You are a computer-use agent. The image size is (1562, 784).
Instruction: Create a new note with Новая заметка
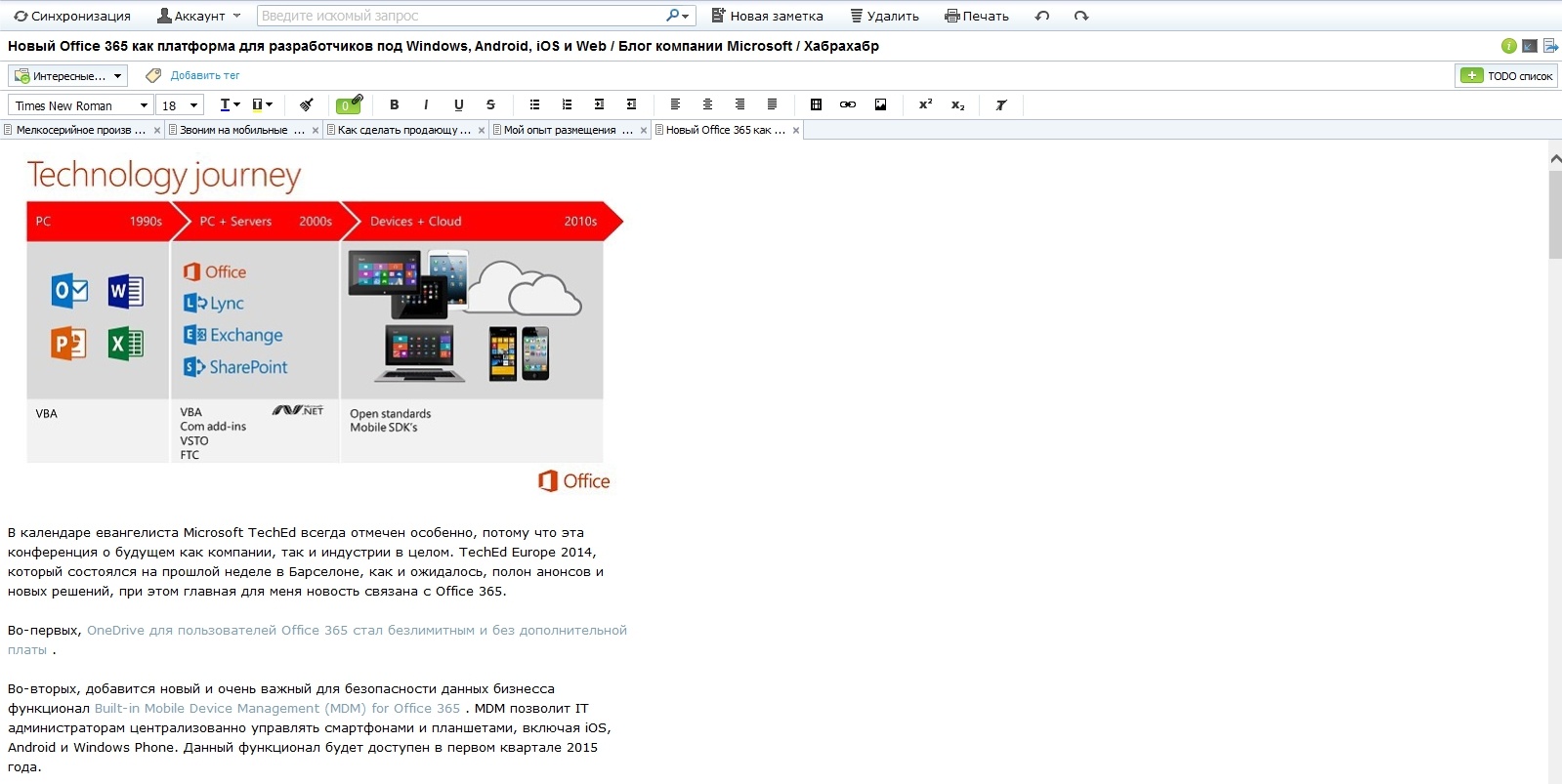(767, 16)
